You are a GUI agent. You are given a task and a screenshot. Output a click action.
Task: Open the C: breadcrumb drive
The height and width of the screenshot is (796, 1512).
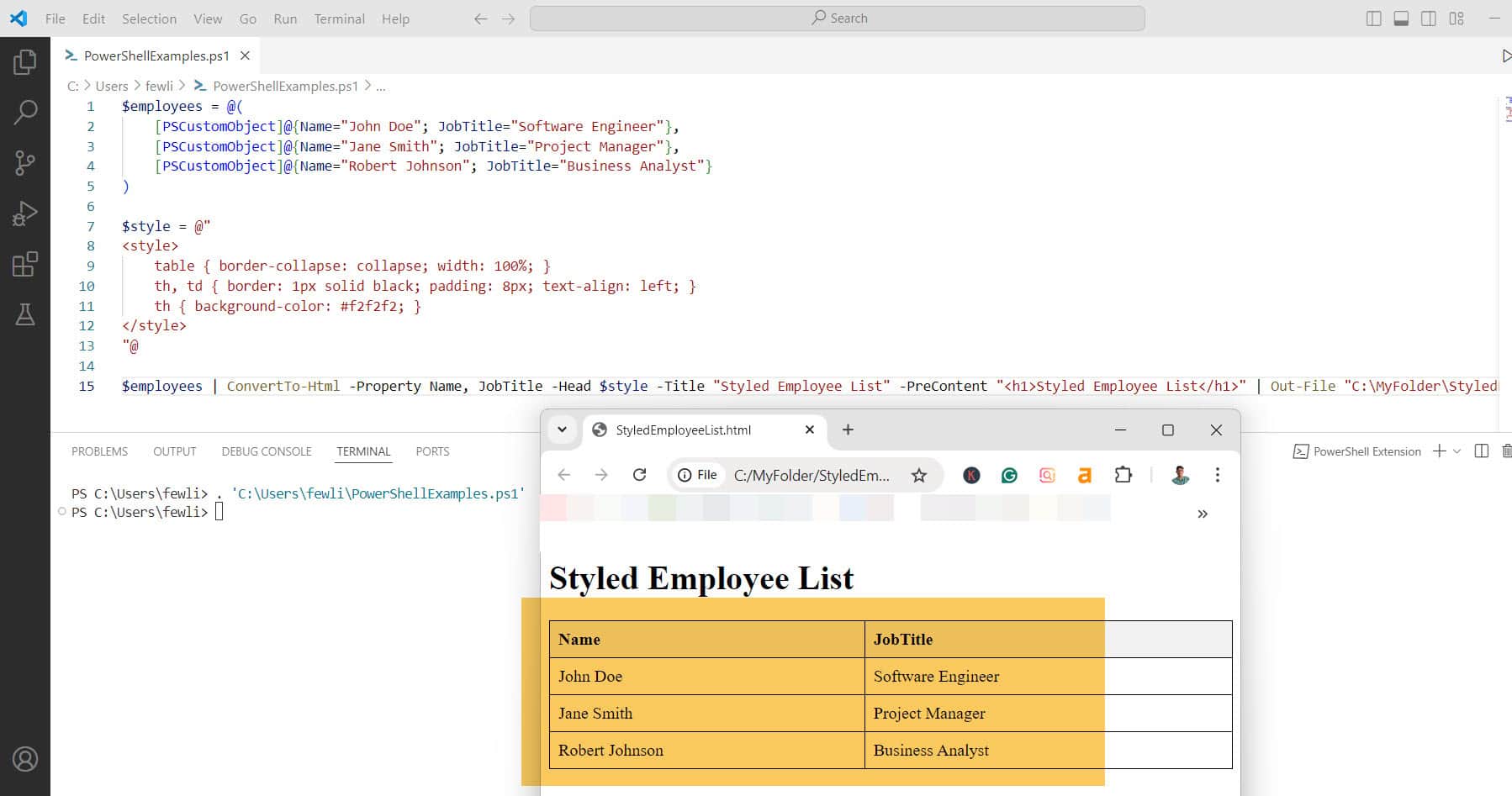[x=72, y=86]
